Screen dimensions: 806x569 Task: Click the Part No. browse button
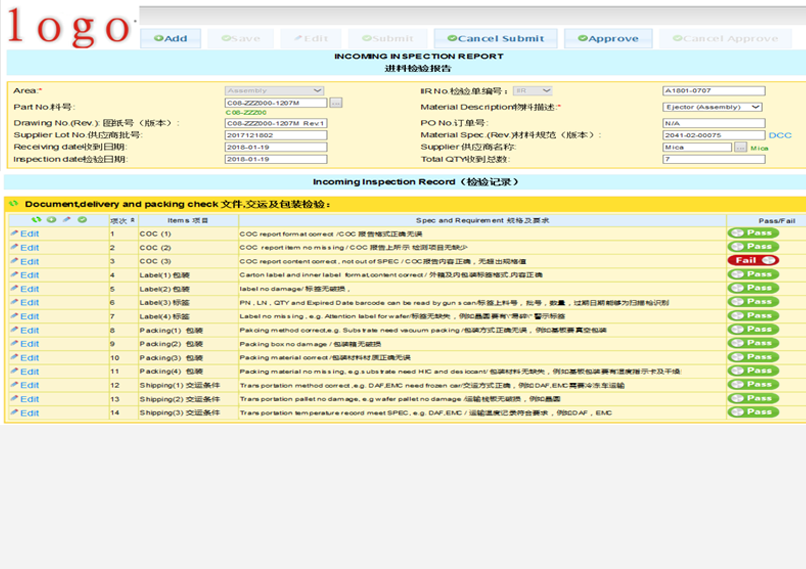336,103
